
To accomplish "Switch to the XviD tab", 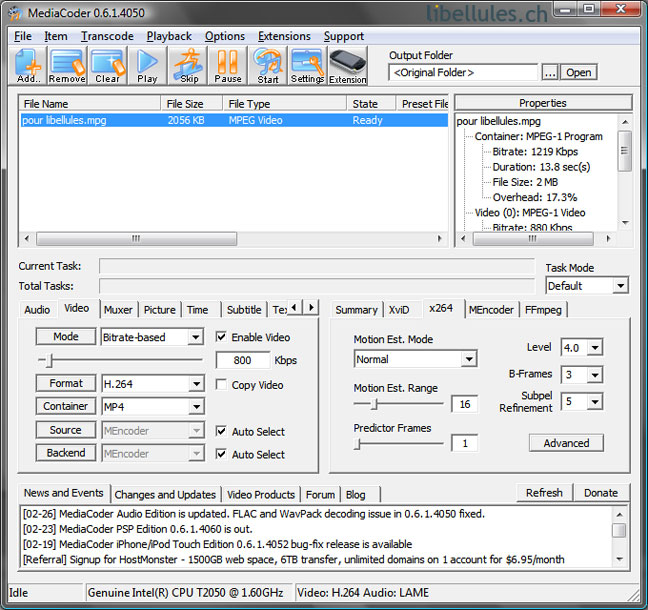I will (399, 310).
